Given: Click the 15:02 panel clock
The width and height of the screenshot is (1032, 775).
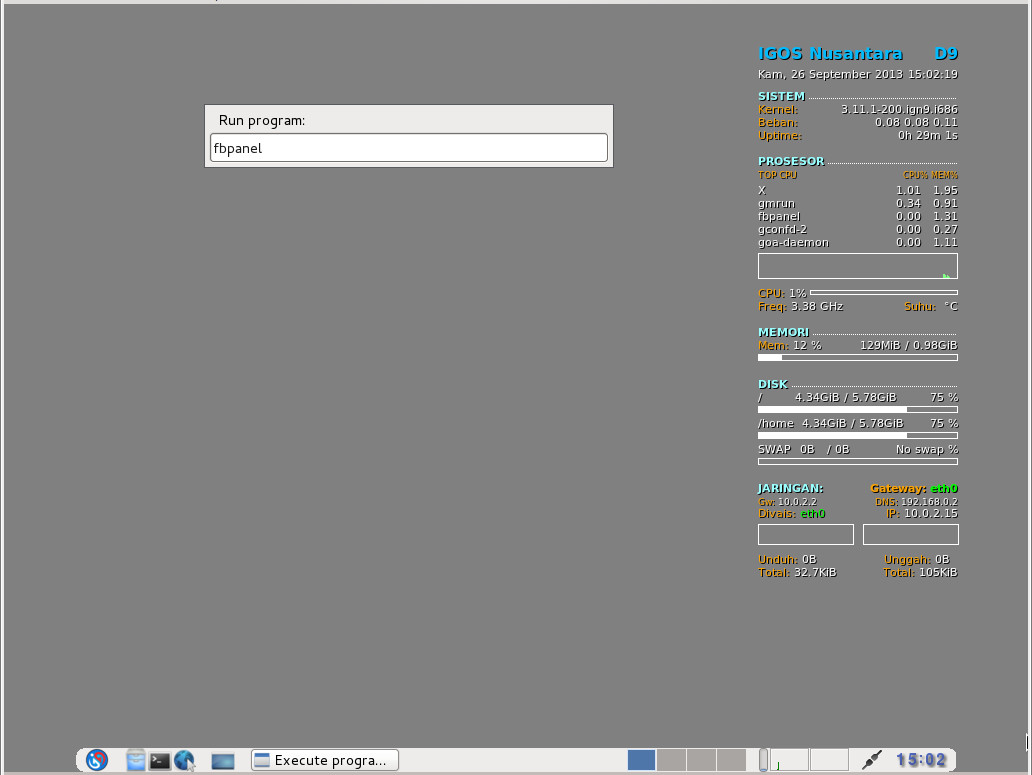Looking at the screenshot, I should click(x=920, y=760).
